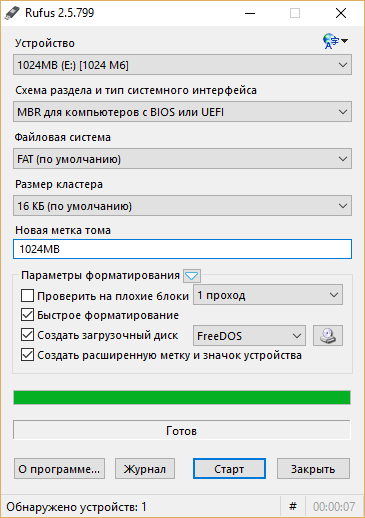Open the 1 проход passes dropdown
Screen dimensions: 365x518
[x=268, y=295]
